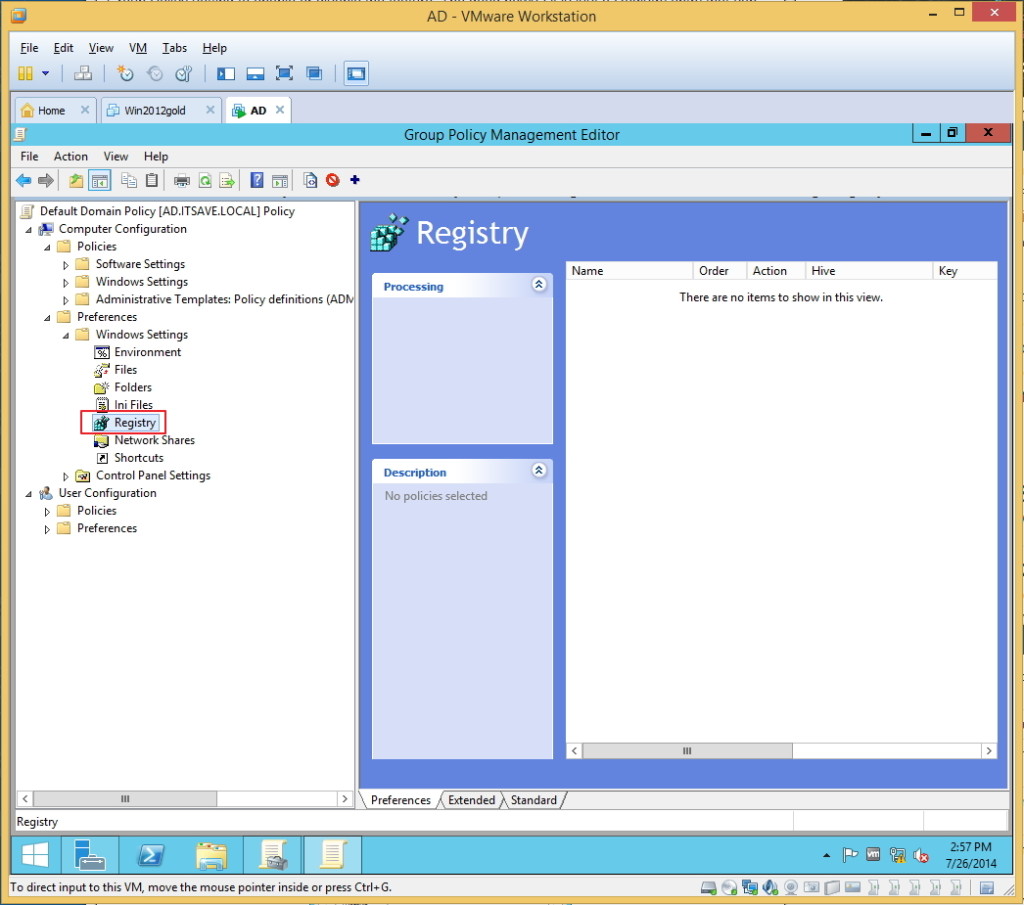The image size is (1024, 905).
Task: Expand Software Settings folder
Action: tap(65, 265)
